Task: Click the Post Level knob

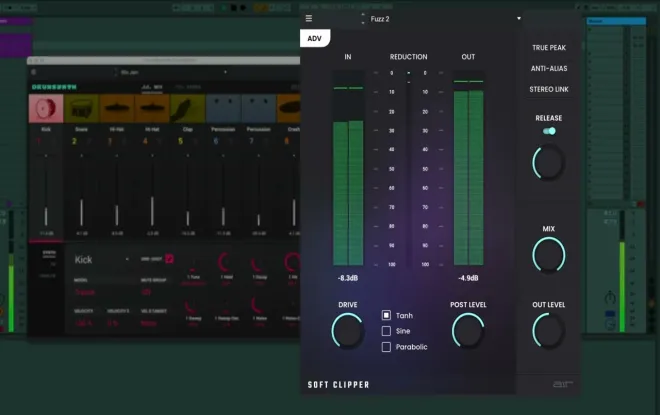Action: (468, 331)
